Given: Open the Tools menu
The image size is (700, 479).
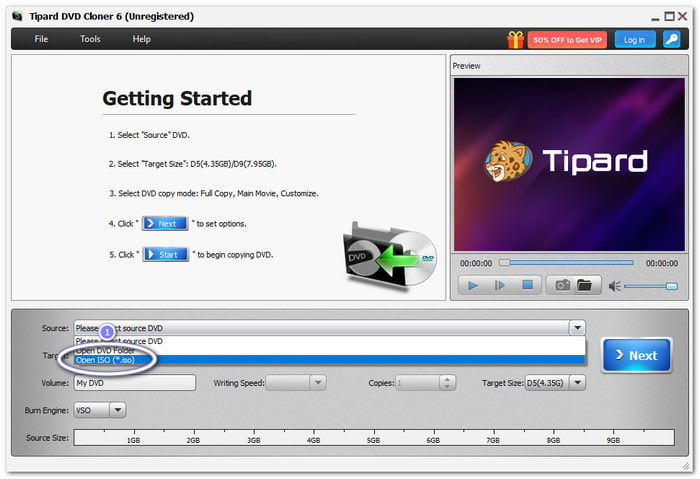Looking at the screenshot, I should click(90, 39).
